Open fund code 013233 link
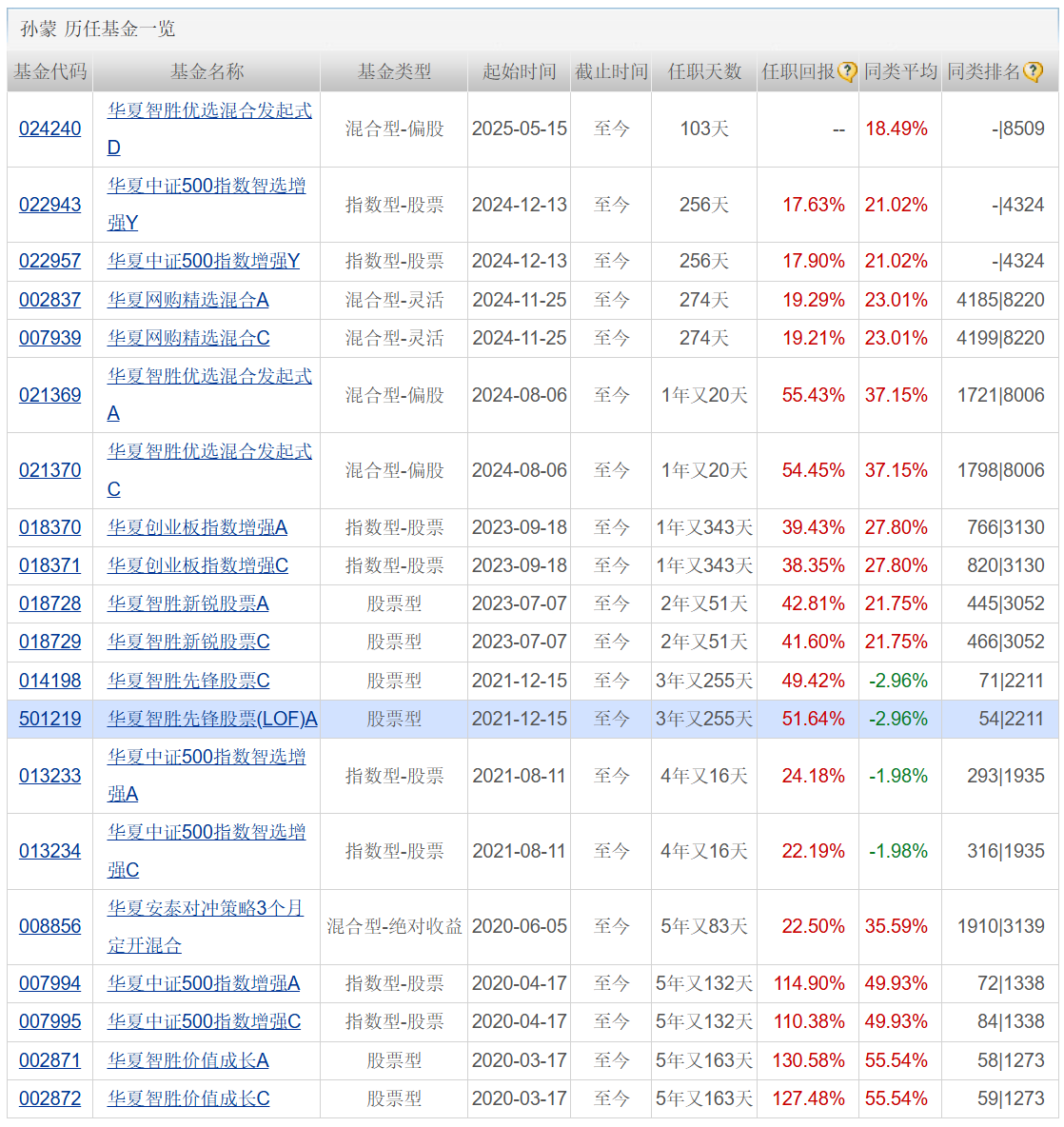Viewport: 1064px width, 1127px height. click(x=49, y=777)
